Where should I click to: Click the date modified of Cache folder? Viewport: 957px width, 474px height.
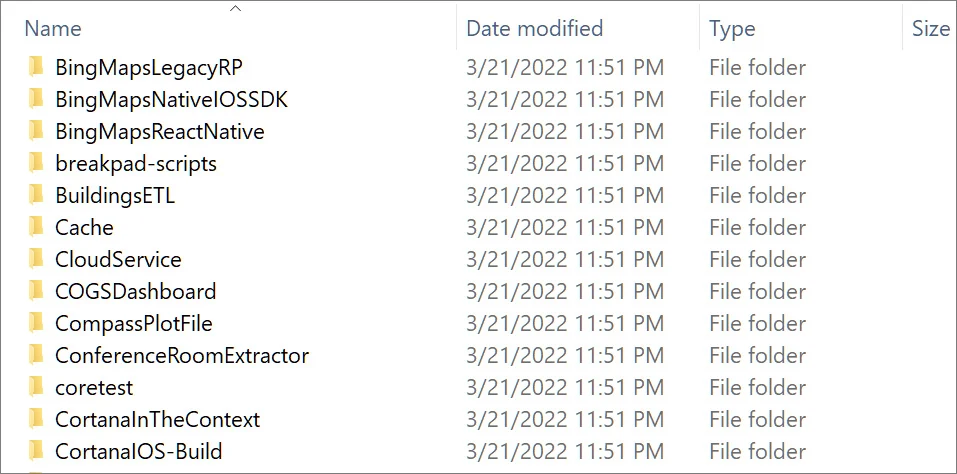coord(565,228)
